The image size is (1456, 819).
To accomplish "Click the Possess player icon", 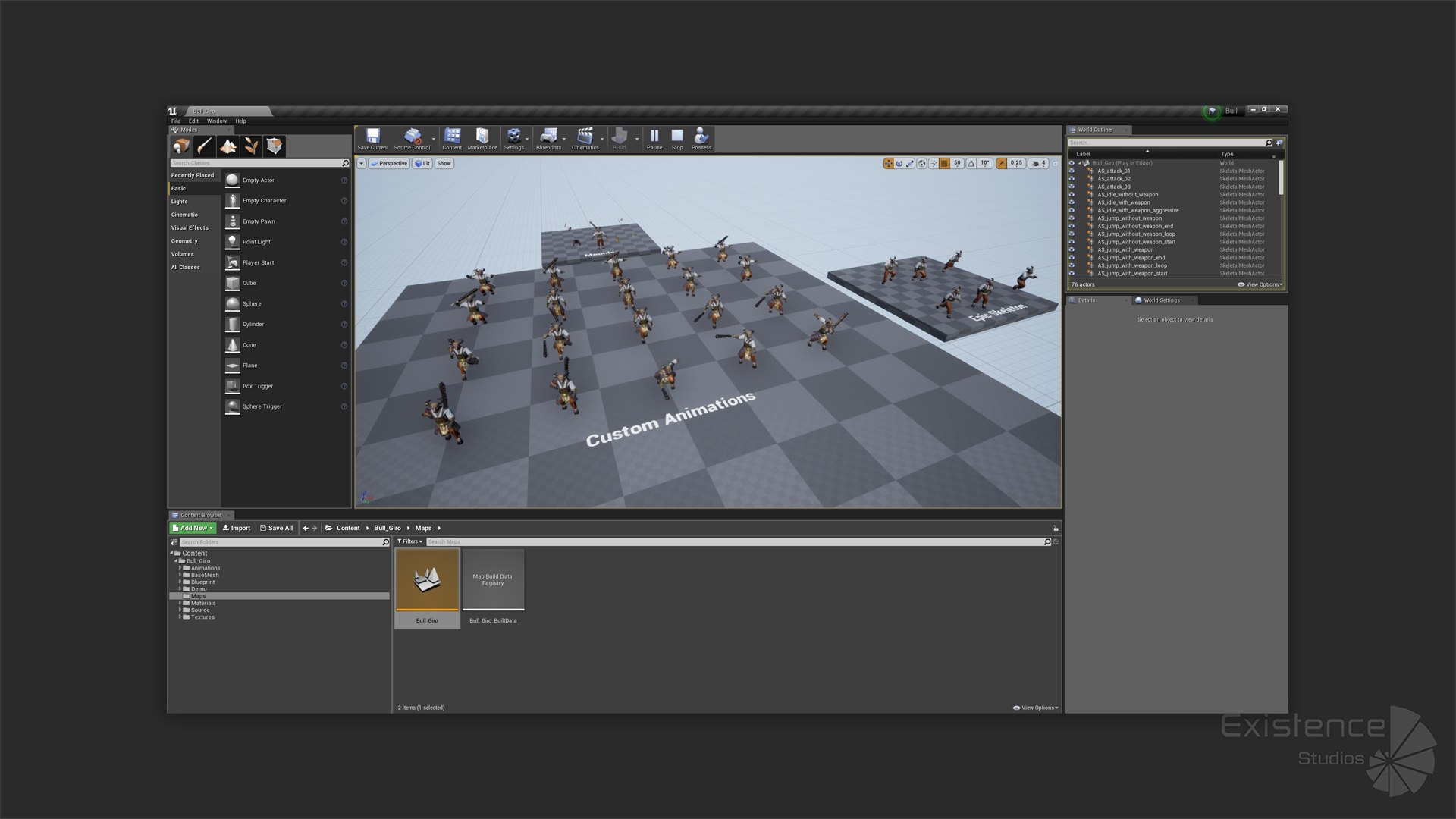I will click(701, 138).
